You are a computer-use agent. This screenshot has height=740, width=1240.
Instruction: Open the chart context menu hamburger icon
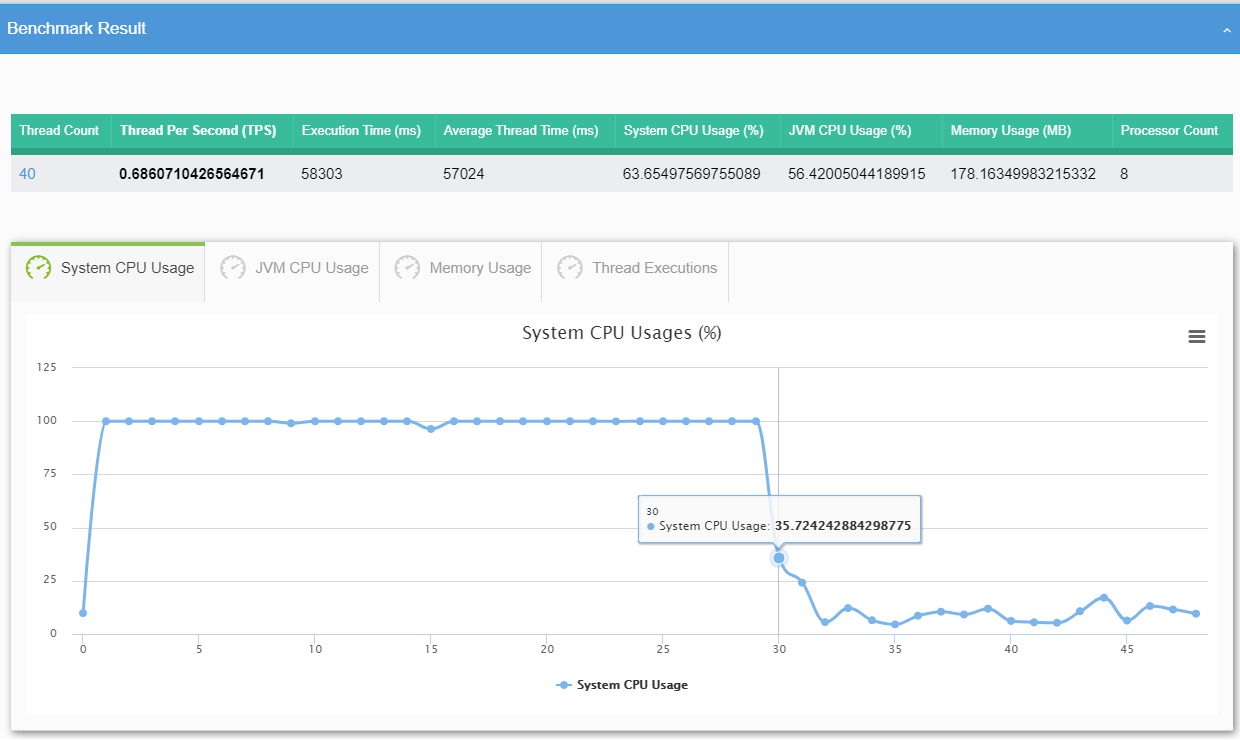(x=1197, y=337)
